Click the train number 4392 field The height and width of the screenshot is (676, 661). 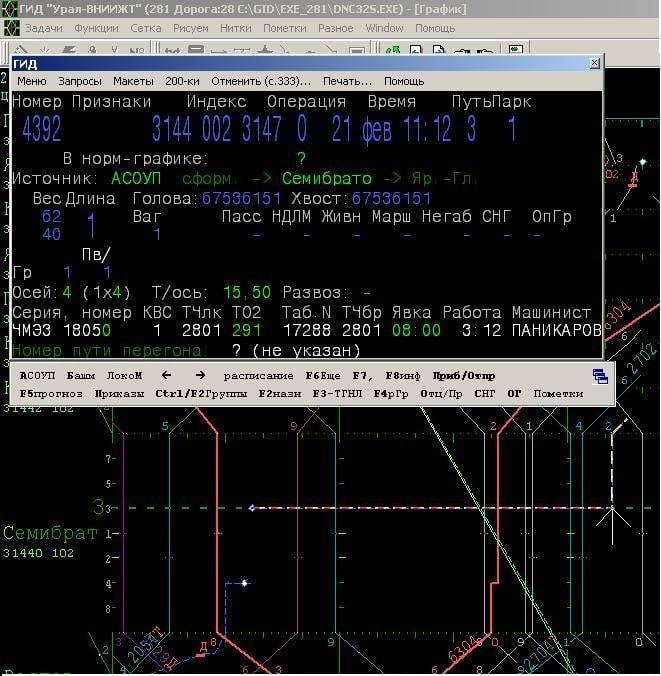[42, 128]
